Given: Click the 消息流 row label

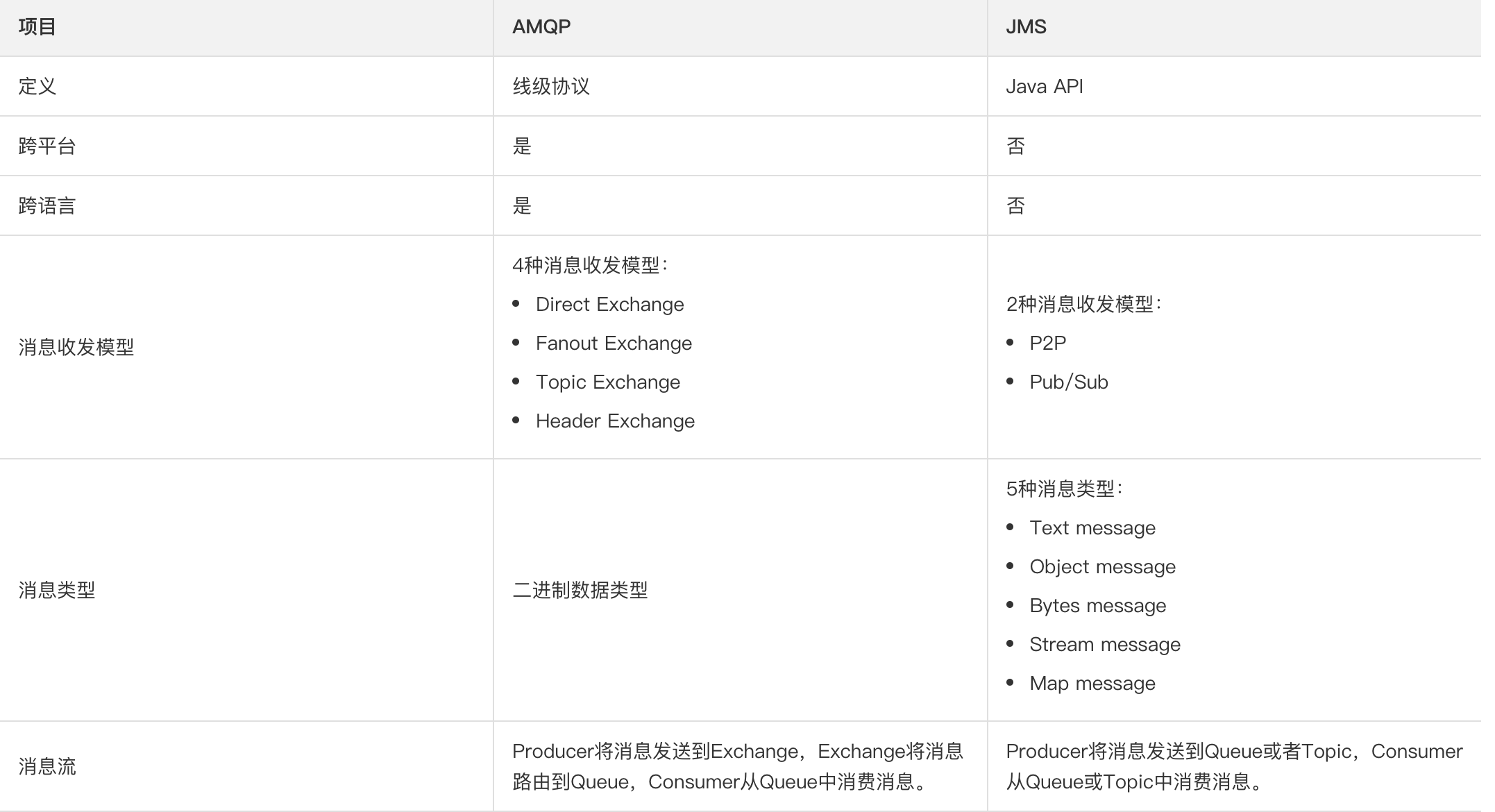Looking at the screenshot, I should coord(47,767).
